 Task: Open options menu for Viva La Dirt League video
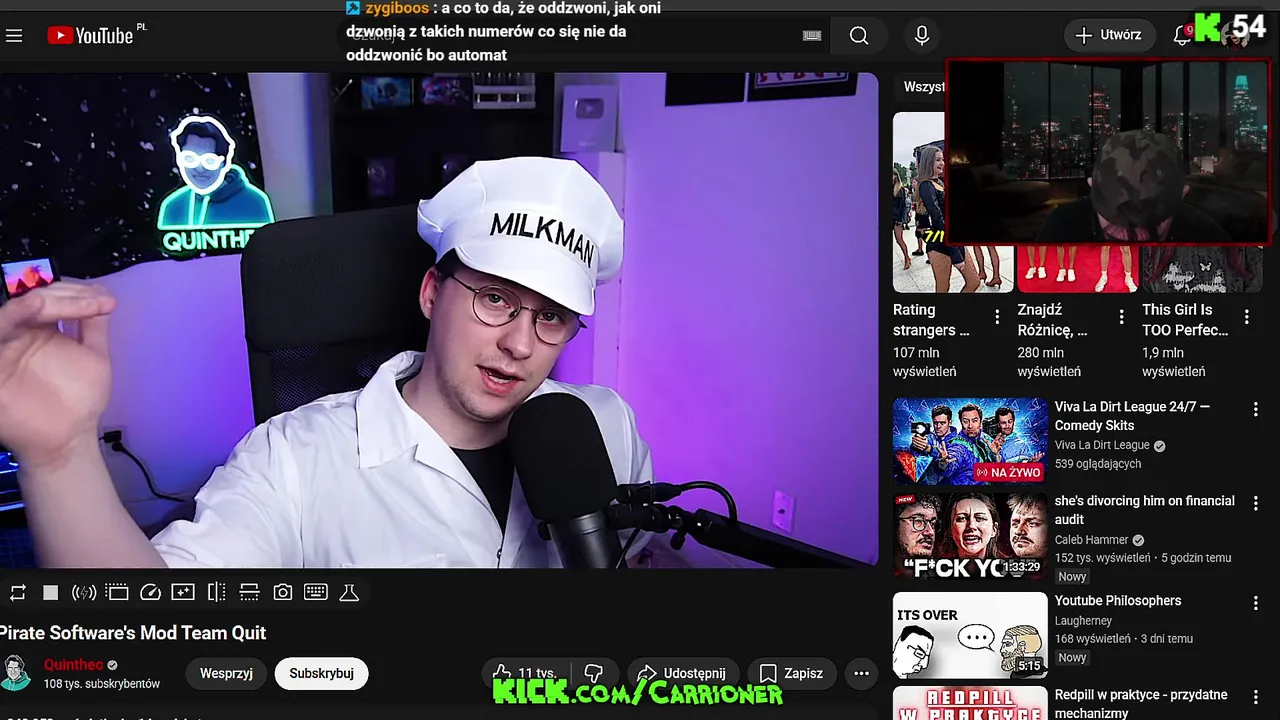[1256, 409]
